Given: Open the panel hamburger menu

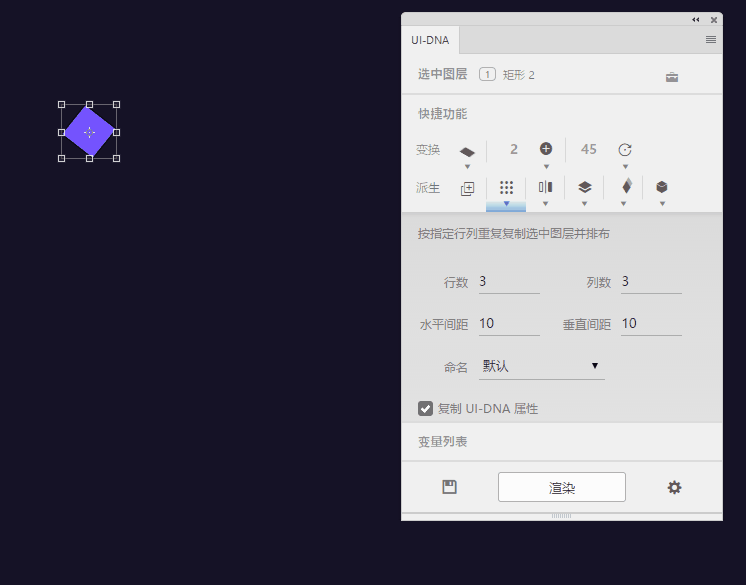Looking at the screenshot, I should coord(711,39).
